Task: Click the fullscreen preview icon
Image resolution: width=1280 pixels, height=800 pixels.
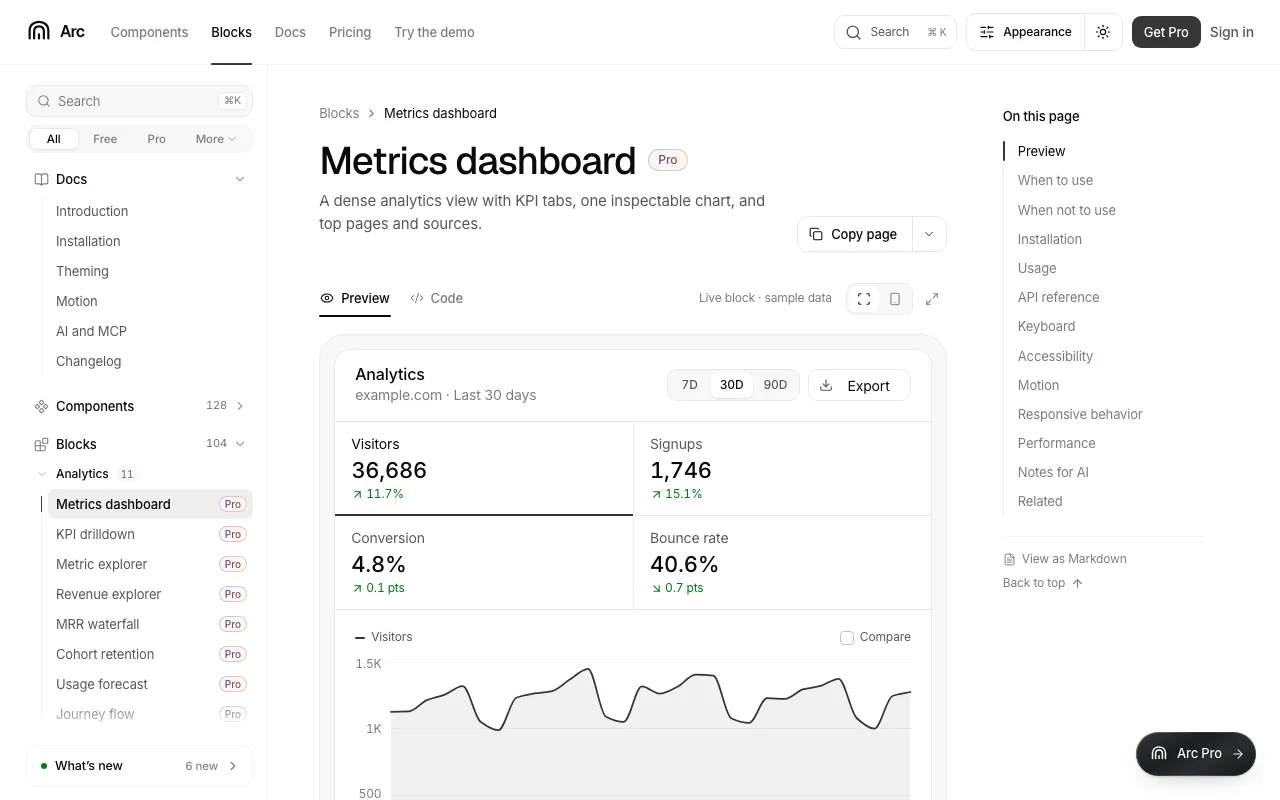Action: coord(864,299)
